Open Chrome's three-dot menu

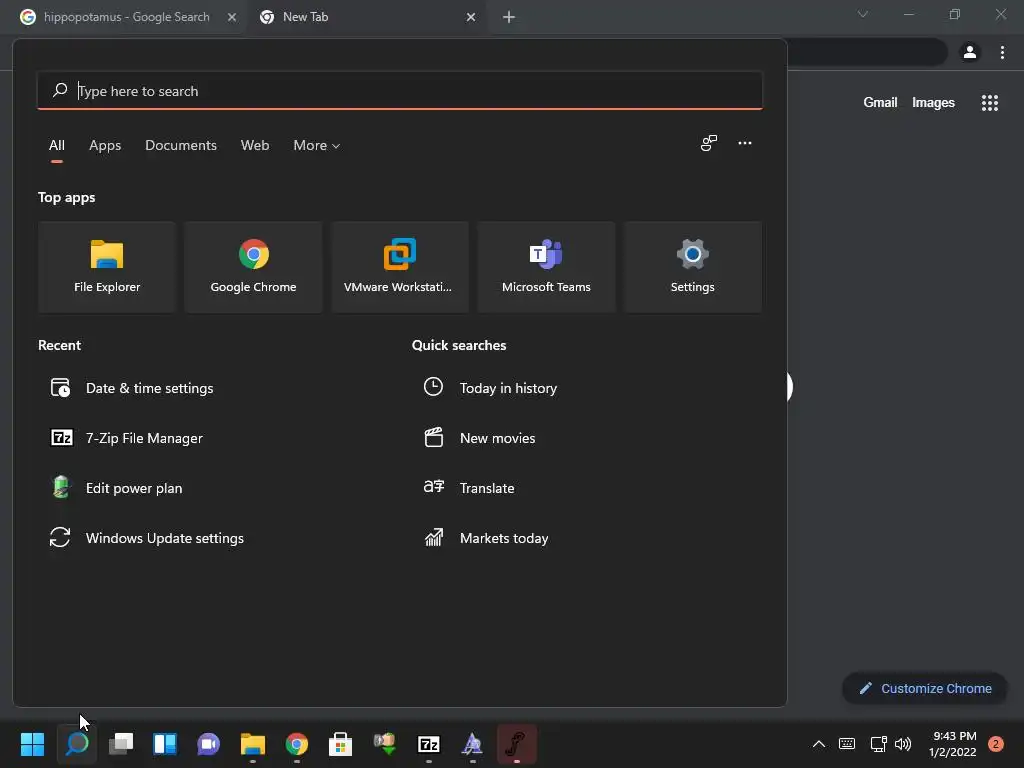(x=1002, y=52)
